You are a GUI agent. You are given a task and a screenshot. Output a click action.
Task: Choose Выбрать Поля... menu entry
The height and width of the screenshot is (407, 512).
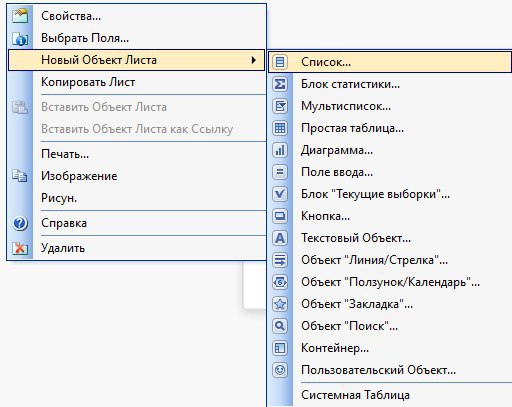pos(136,38)
